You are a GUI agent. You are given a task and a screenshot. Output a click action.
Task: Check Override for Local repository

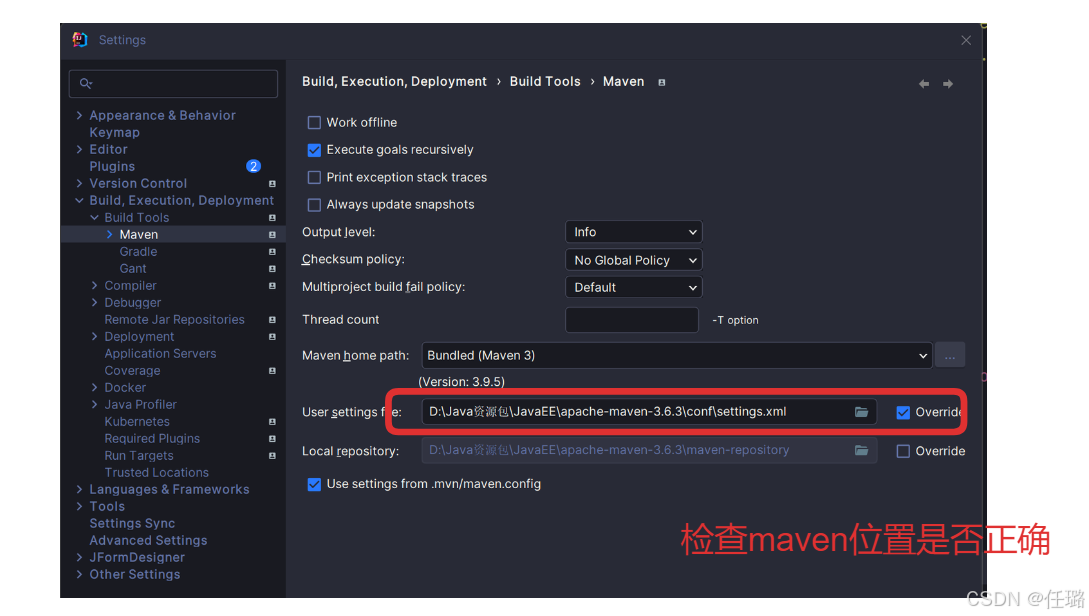click(x=903, y=451)
